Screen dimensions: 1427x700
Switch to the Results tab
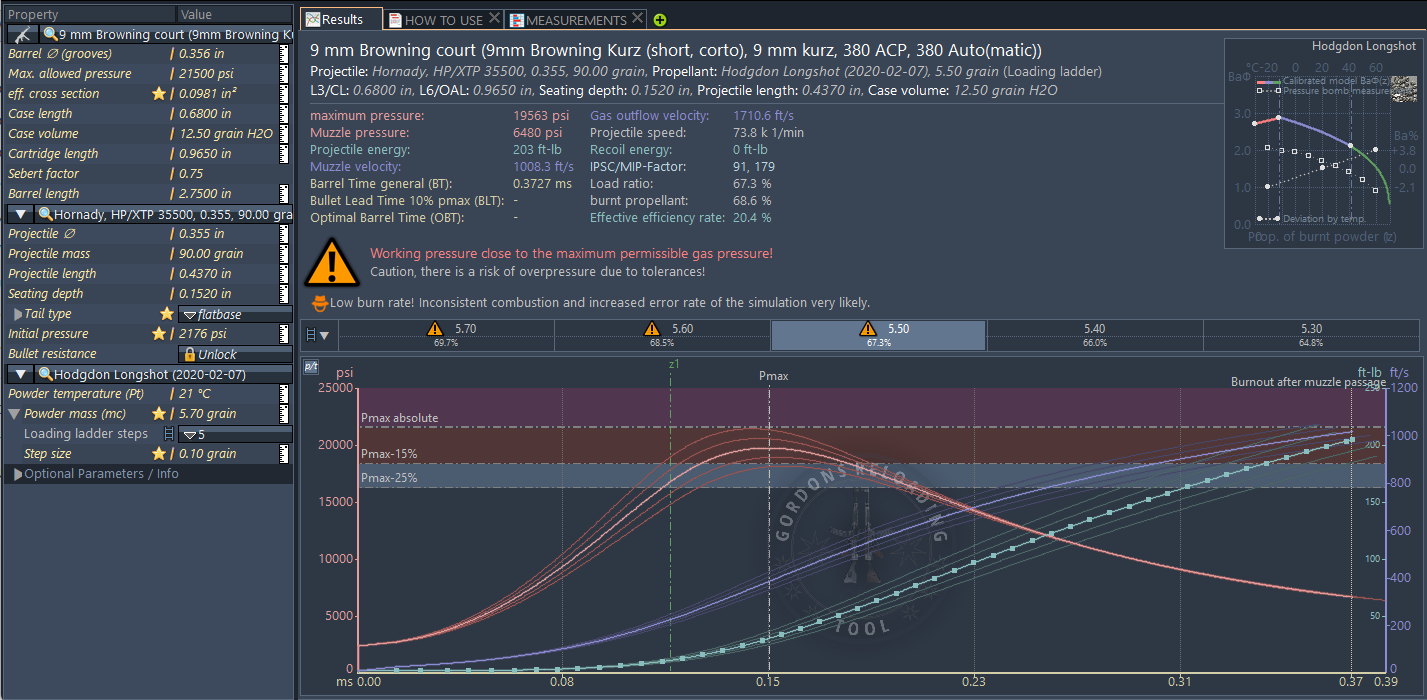pyautogui.click(x=342, y=20)
